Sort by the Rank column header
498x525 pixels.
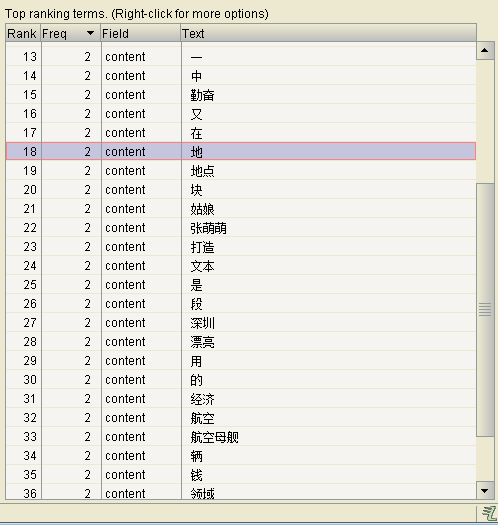(23, 33)
